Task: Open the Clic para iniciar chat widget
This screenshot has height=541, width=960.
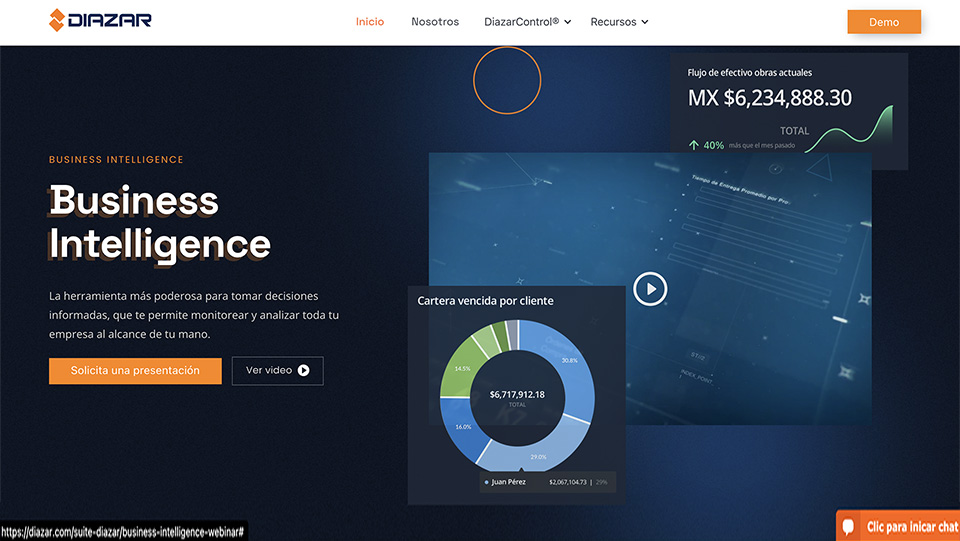Action: (898, 526)
